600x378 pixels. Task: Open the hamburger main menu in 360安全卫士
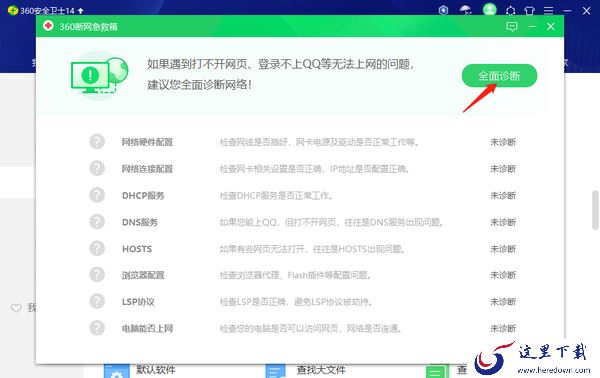tap(548, 11)
